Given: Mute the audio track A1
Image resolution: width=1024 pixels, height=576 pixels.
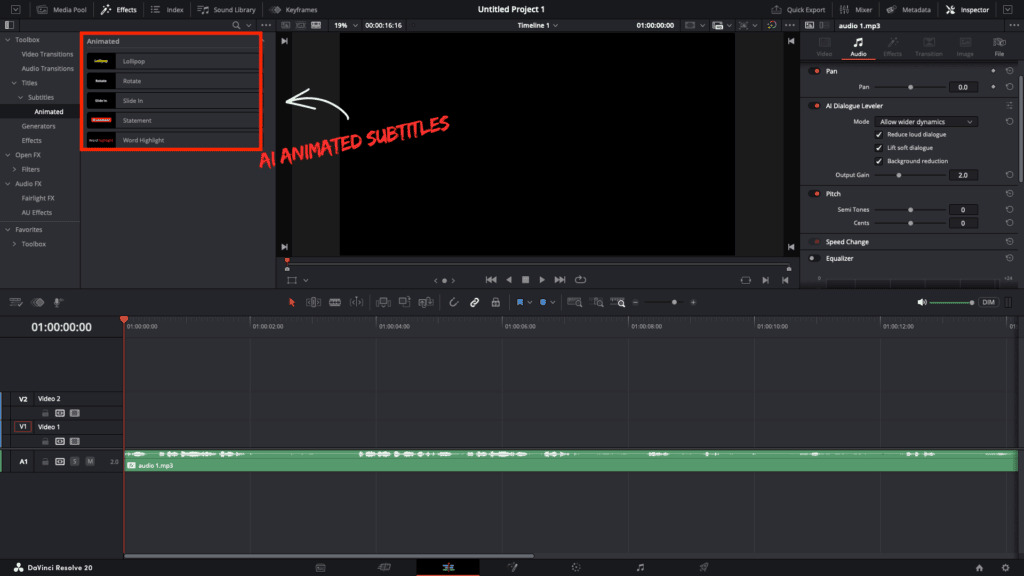Looking at the screenshot, I should 90,462.
